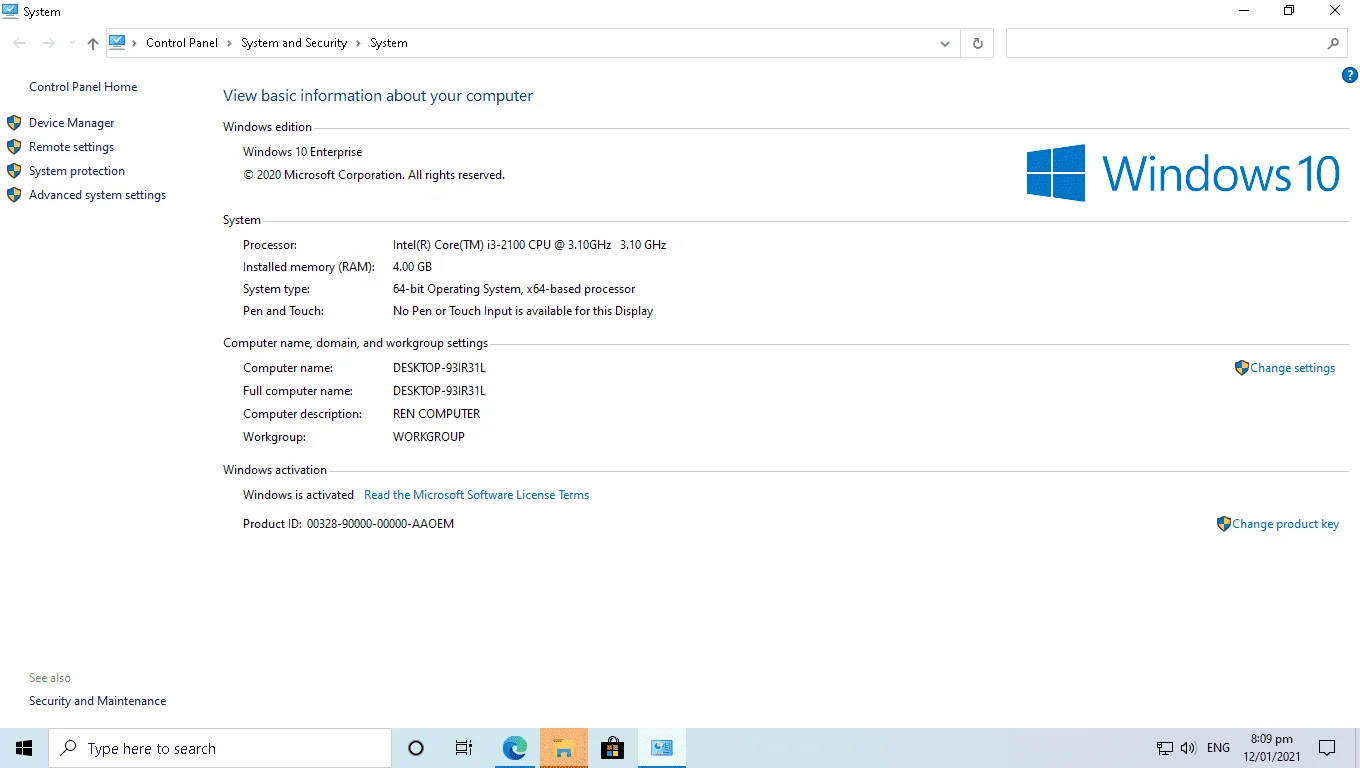Read the Microsoft Software License Terms
The width and height of the screenshot is (1360, 768).
[476, 495]
